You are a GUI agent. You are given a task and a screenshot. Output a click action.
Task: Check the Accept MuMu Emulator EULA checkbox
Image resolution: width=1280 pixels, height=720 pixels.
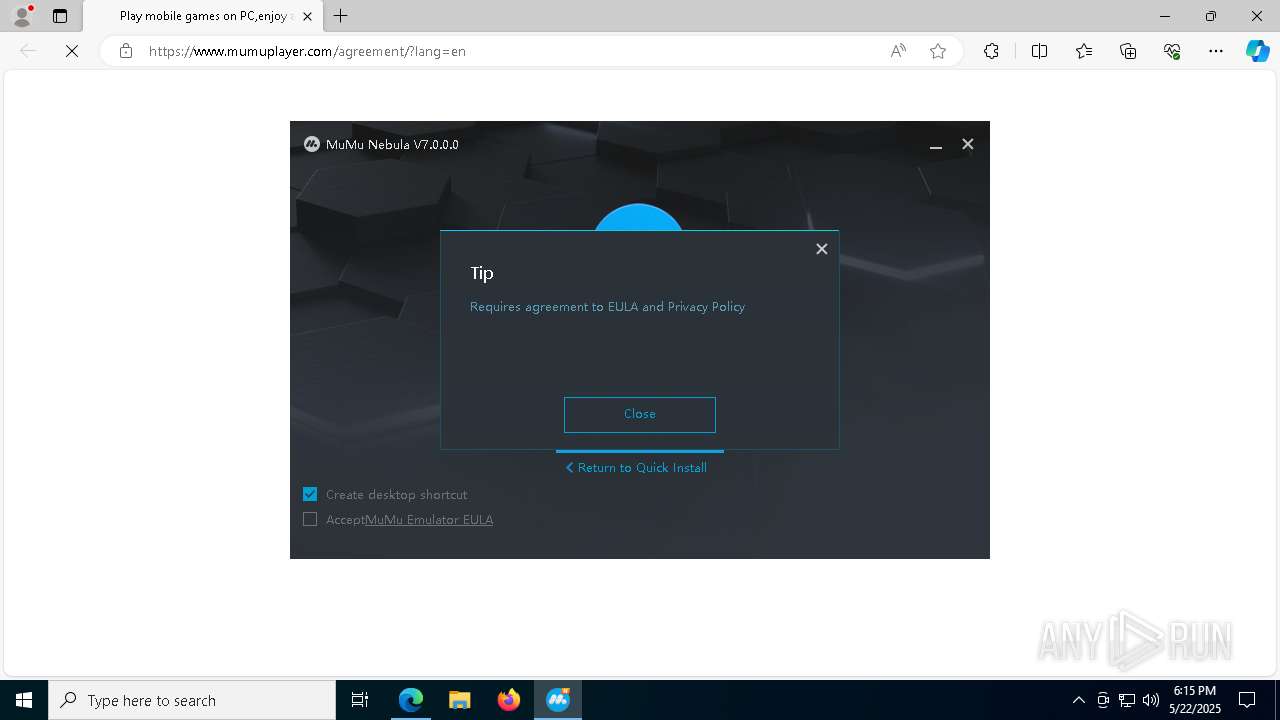(310, 519)
